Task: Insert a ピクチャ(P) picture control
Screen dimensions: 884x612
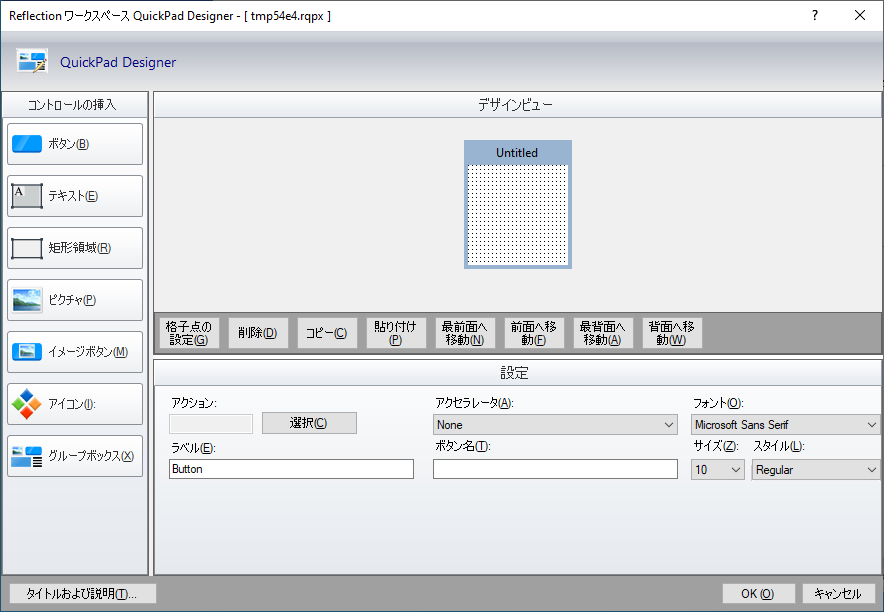Action: tap(75, 300)
